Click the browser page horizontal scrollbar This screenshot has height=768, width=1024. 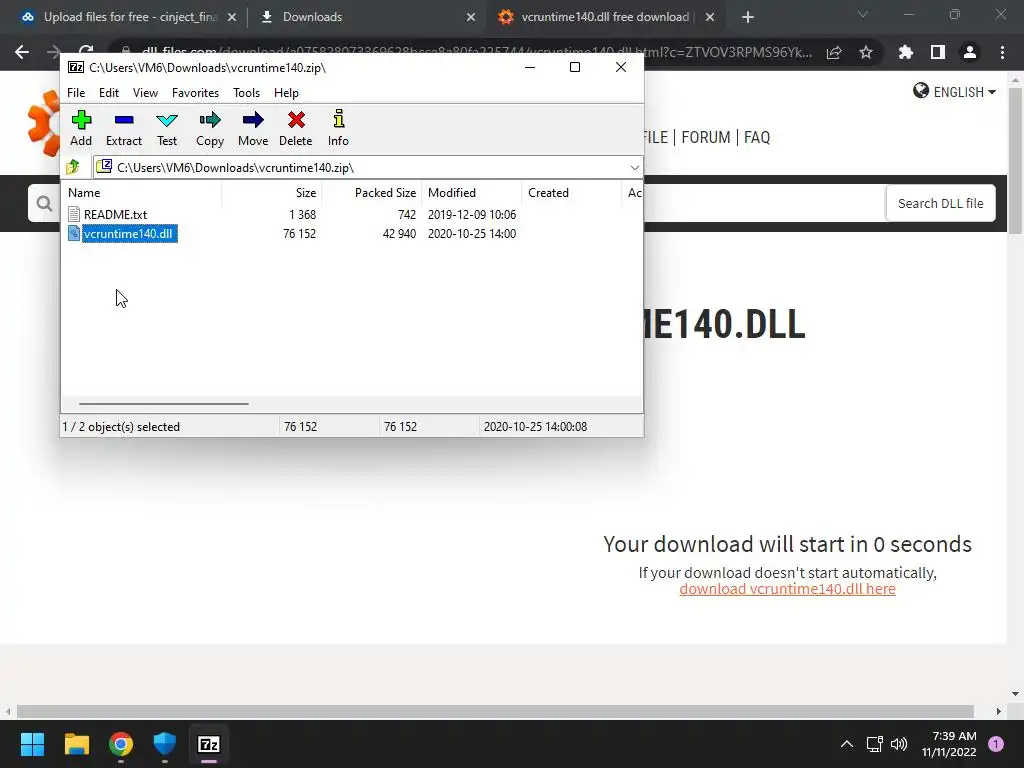[x=495, y=711]
